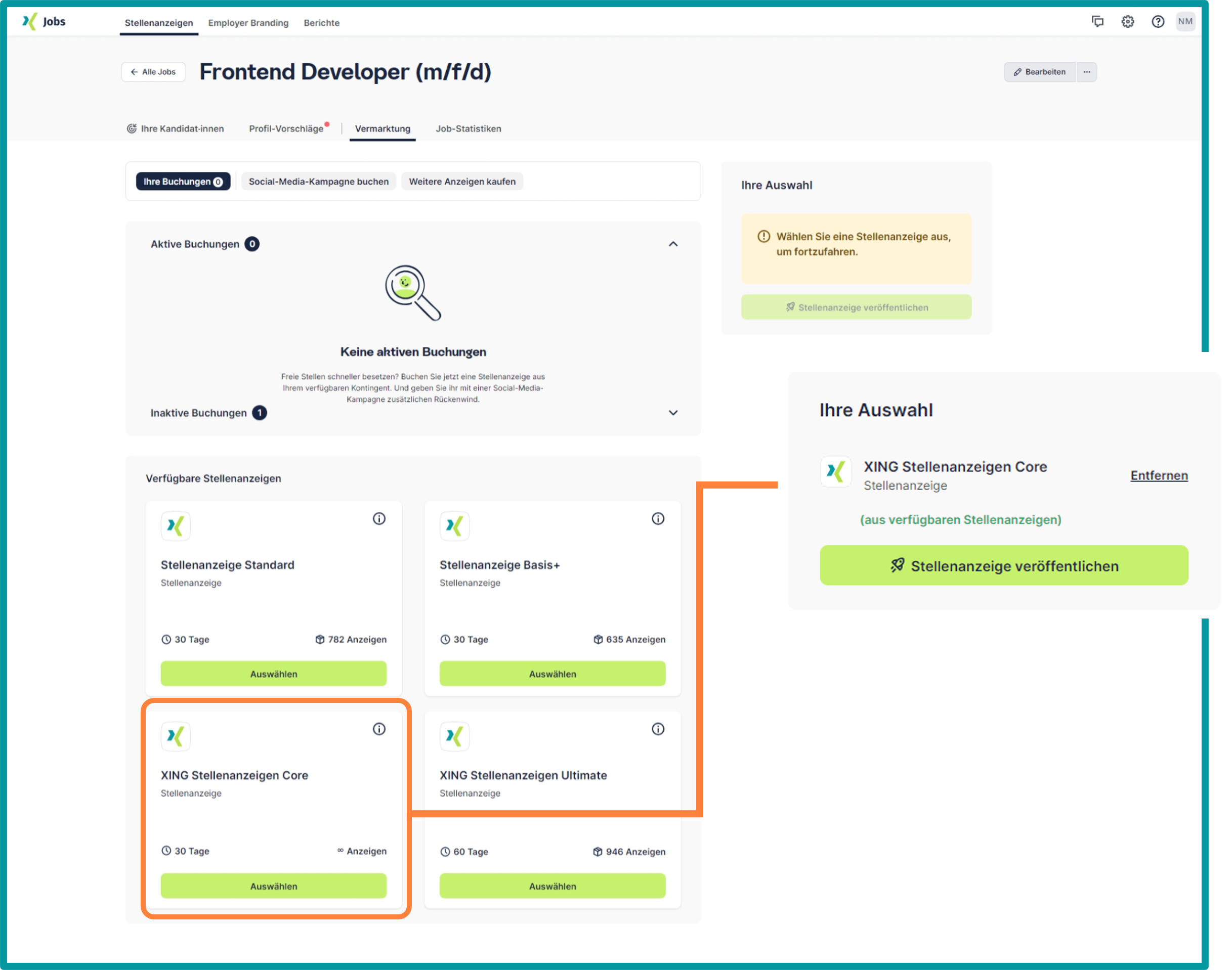Click the XING Jobs logo
Viewport: 1232px width, 970px height.
pyautogui.click(x=44, y=22)
